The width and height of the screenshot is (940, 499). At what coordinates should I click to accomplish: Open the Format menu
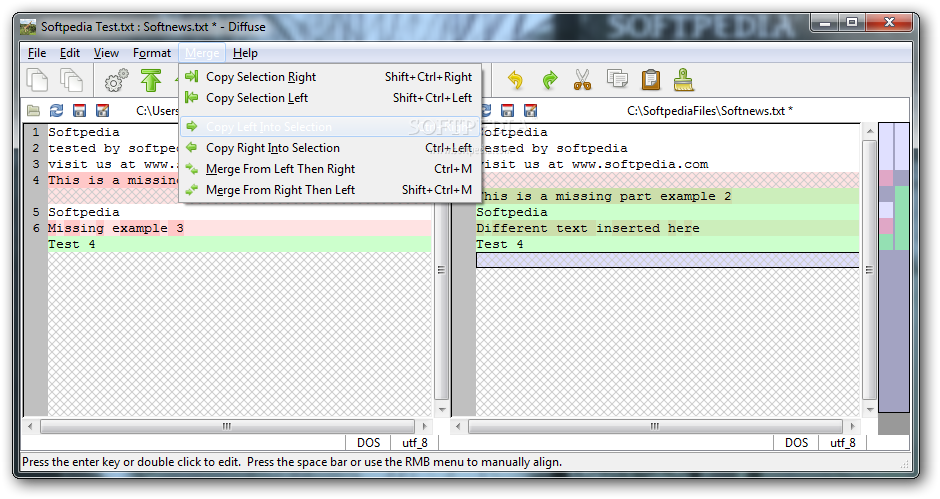point(152,53)
